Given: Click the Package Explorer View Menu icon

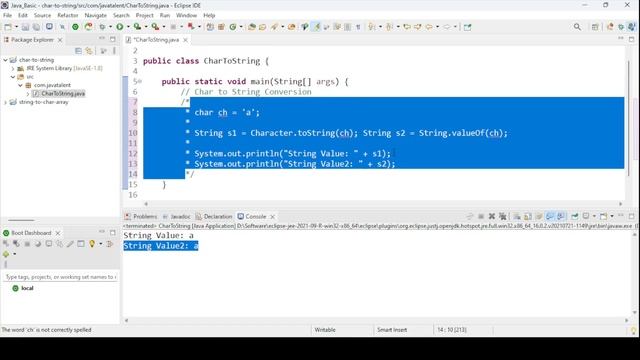Looking at the screenshot, I should (114, 51).
